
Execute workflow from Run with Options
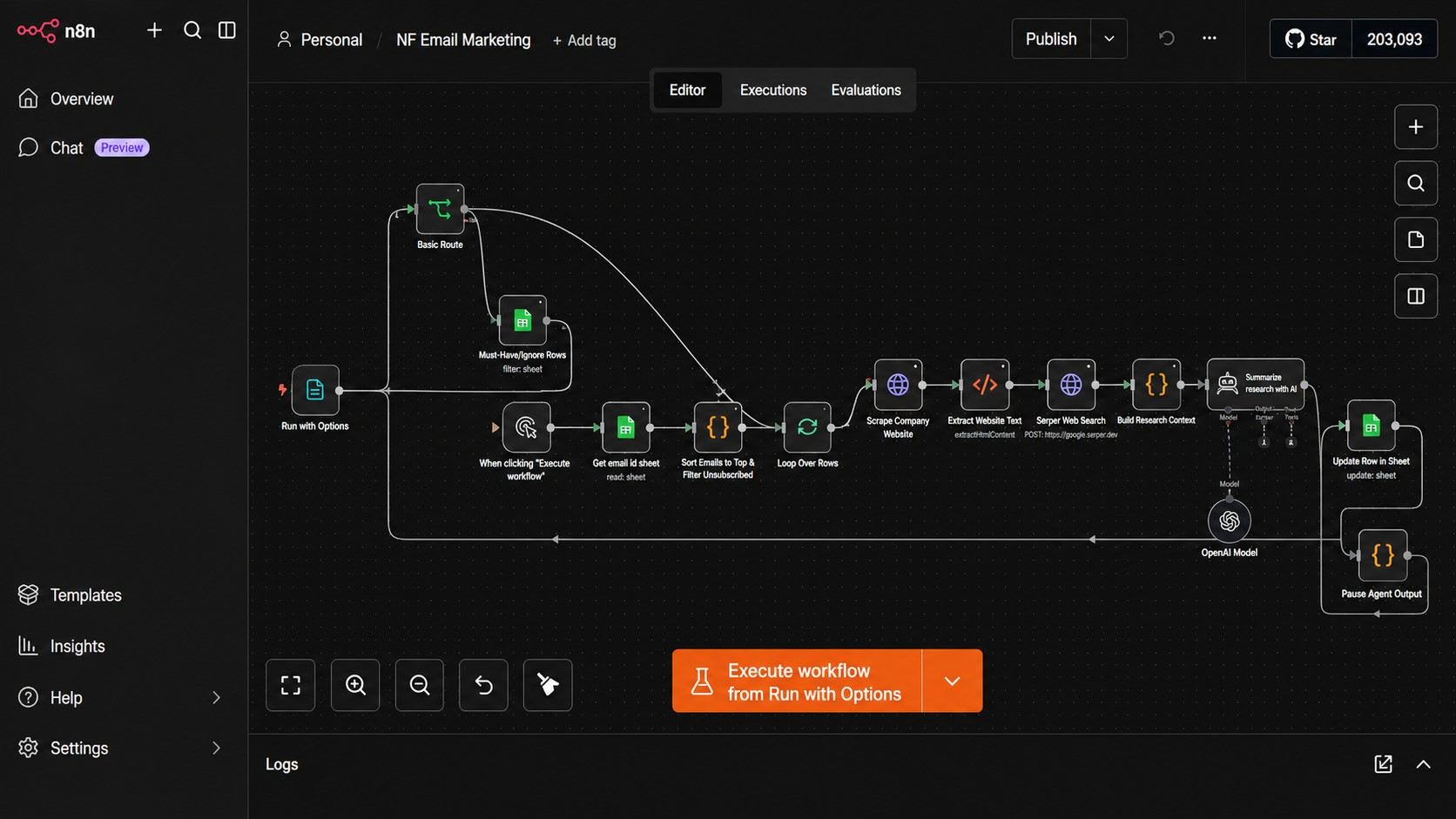tap(797, 681)
